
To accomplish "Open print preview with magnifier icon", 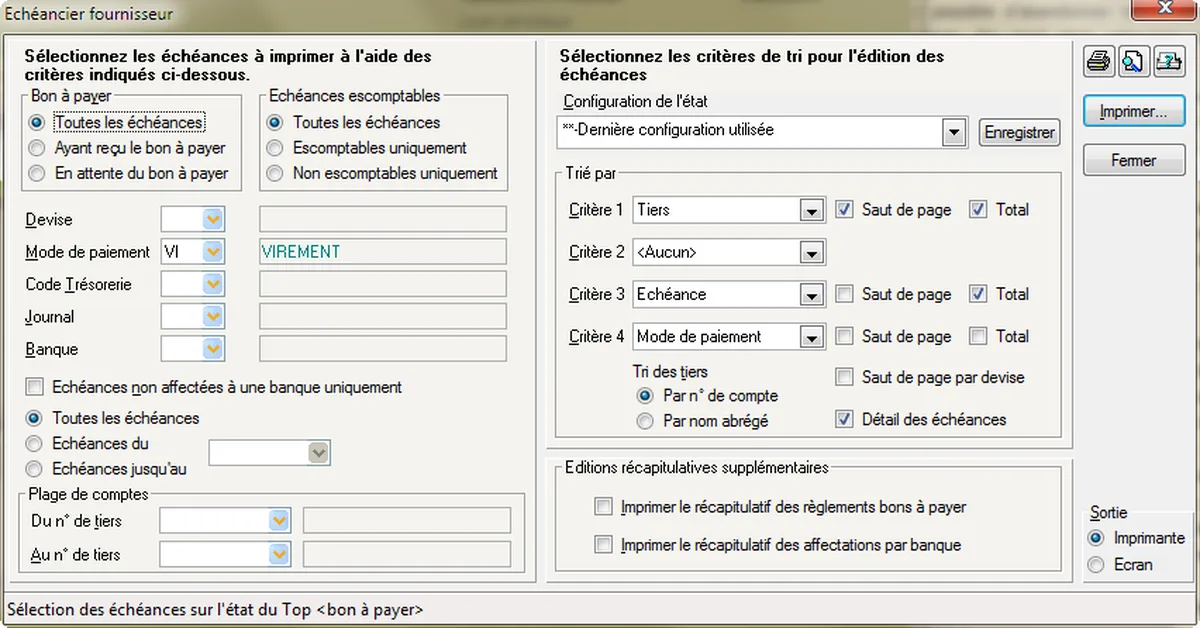I will click(1133, 62).
